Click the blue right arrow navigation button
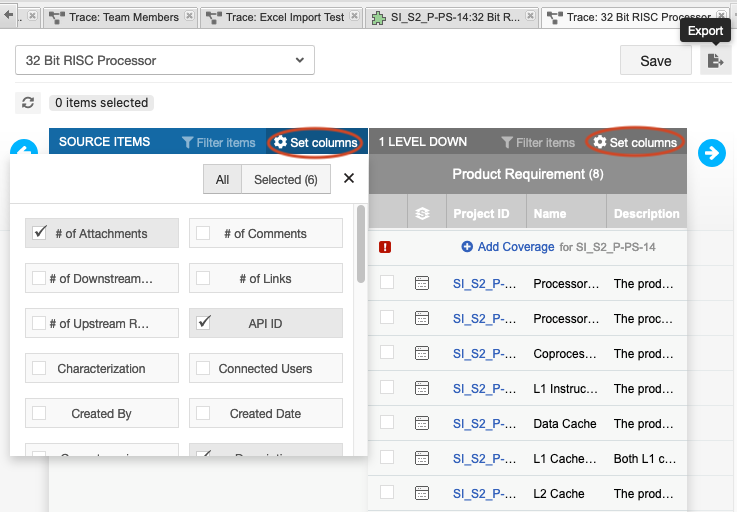The image size is (737, 512). (x=712, y=153)
